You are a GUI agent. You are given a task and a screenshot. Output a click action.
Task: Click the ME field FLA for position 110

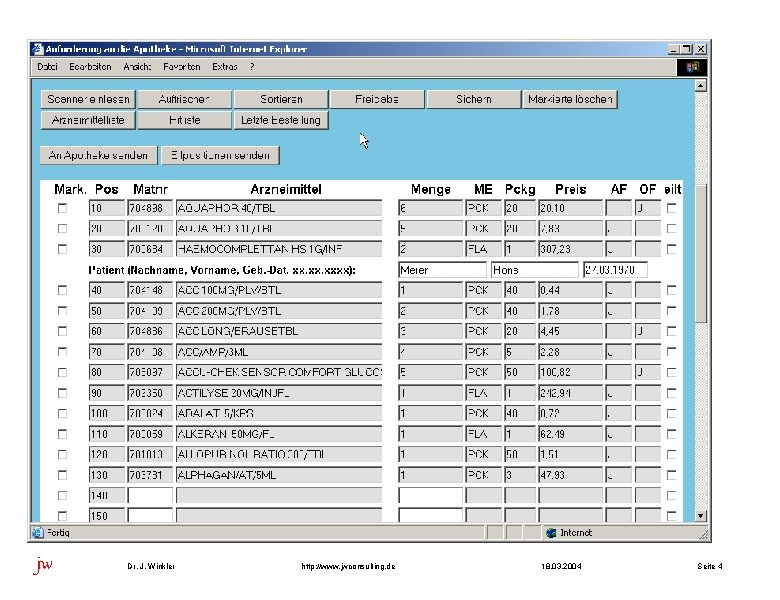pyautogui.click(x=484, y=434)
